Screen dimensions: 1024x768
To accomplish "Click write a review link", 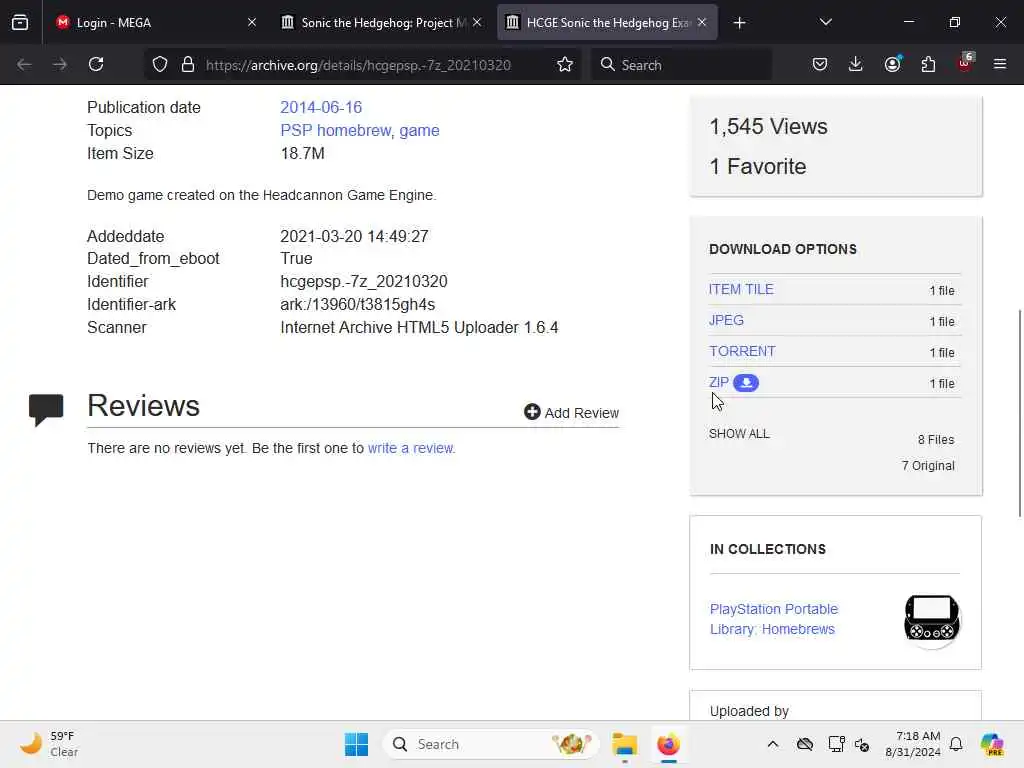I will point(410,448).
